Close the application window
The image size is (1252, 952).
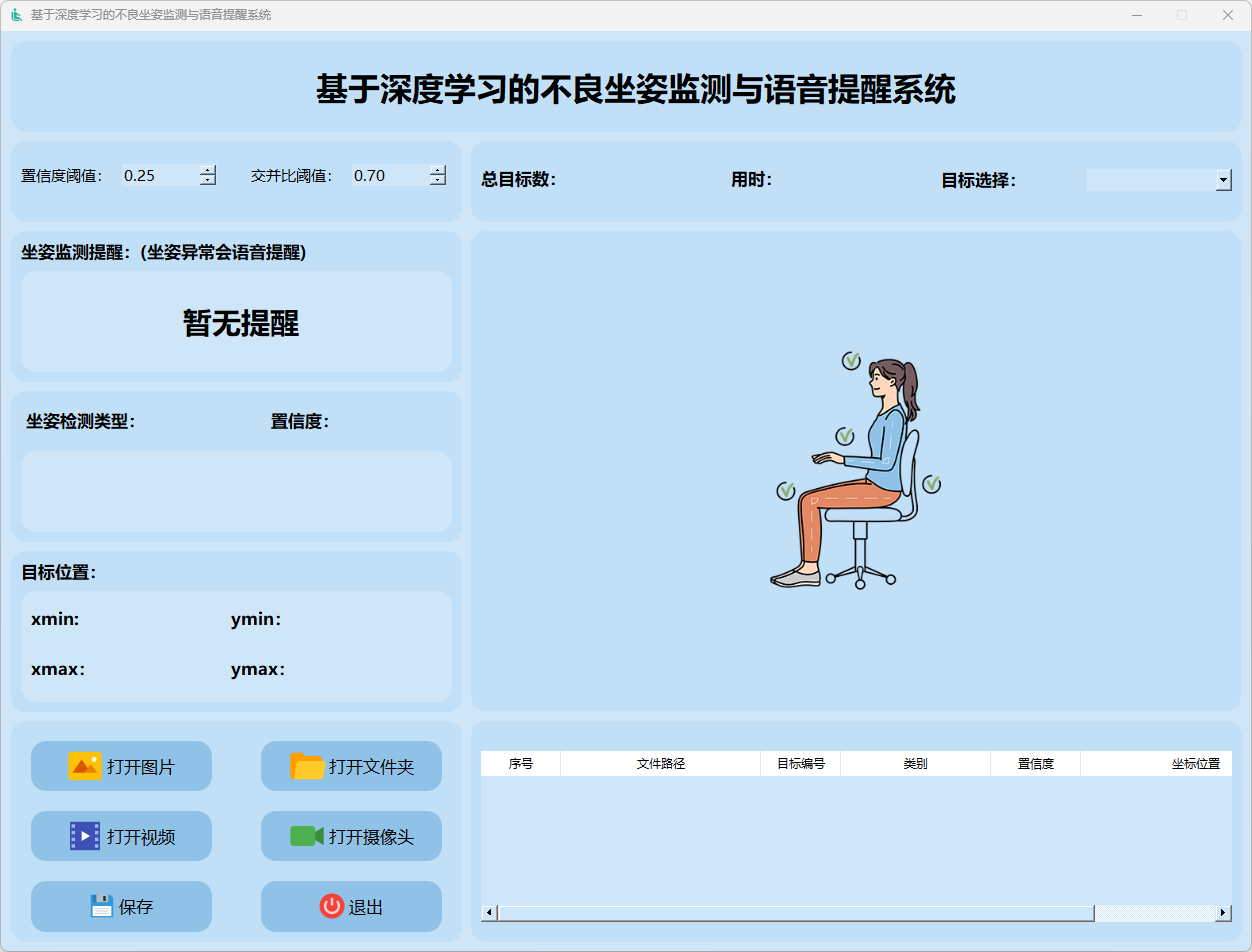(x=1228, y=15)
